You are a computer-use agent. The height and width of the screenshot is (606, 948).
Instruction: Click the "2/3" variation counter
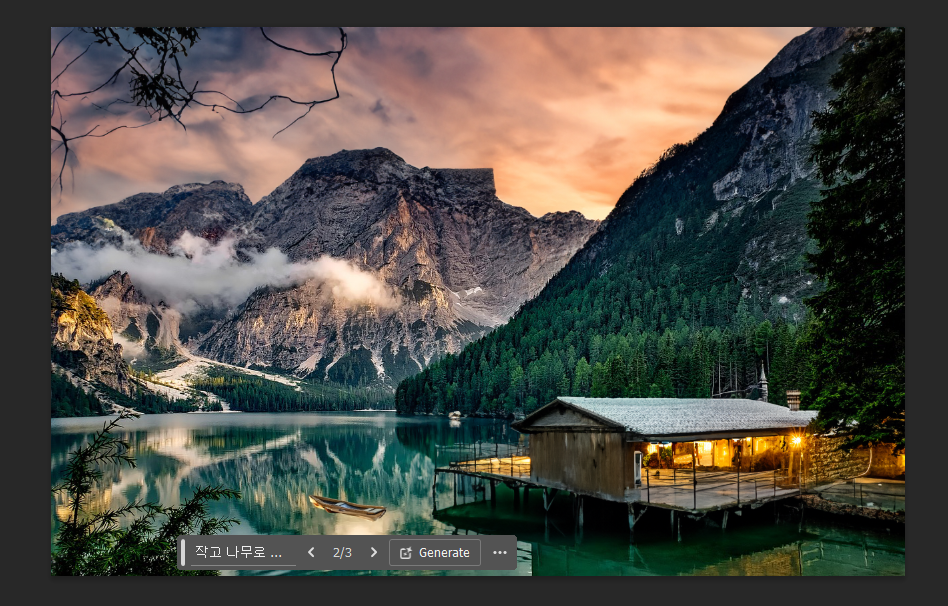pos(342,553)
